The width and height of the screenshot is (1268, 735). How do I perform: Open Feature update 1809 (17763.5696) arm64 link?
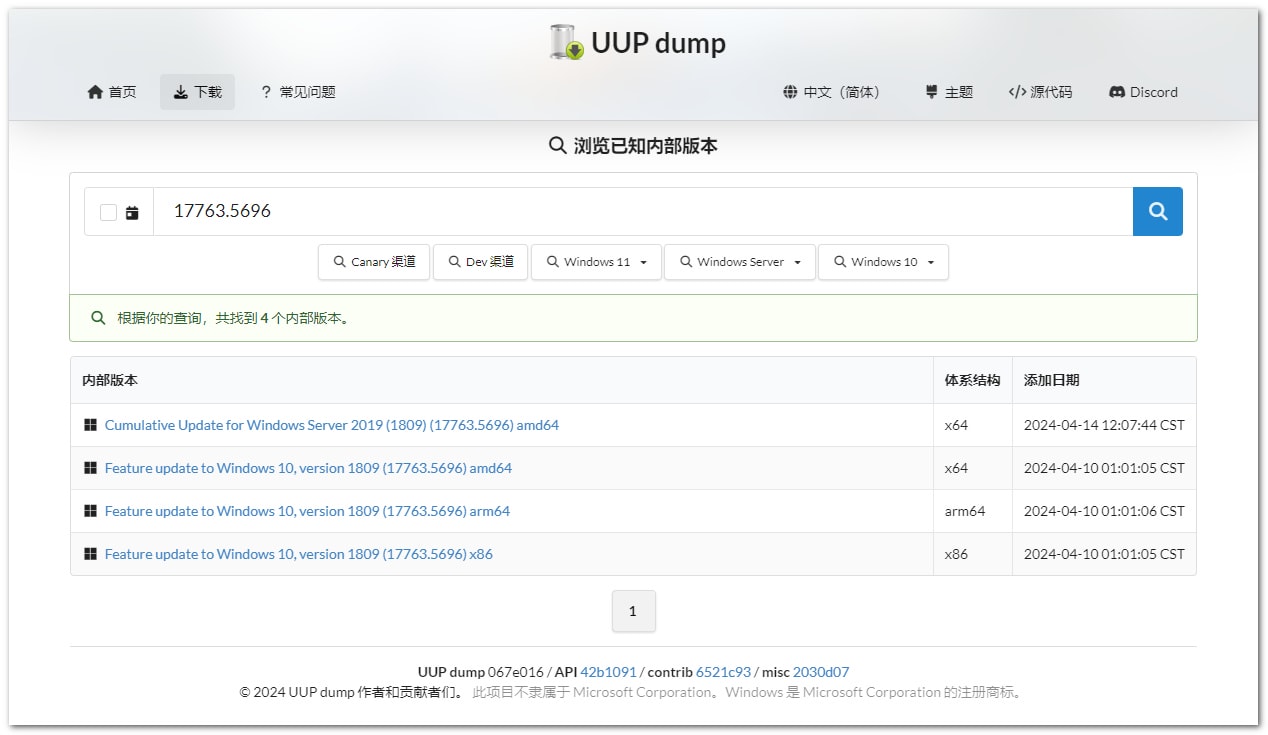[x=307, y=511]
